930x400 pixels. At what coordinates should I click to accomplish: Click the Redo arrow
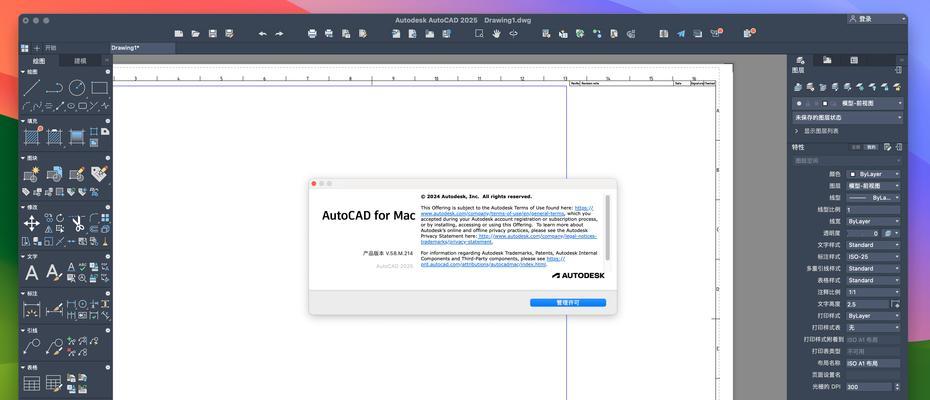pos(279,34)
